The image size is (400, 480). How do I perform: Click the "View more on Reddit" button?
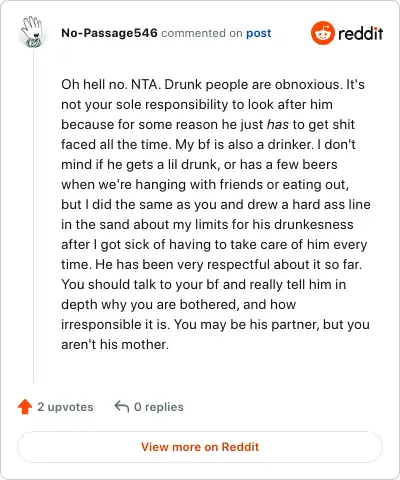pos(200,447)
